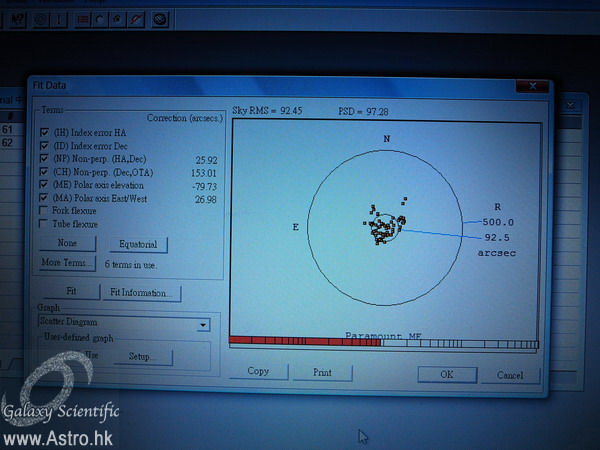Click the red and white progress bar
600x450 pixels.
click(383, 342)
